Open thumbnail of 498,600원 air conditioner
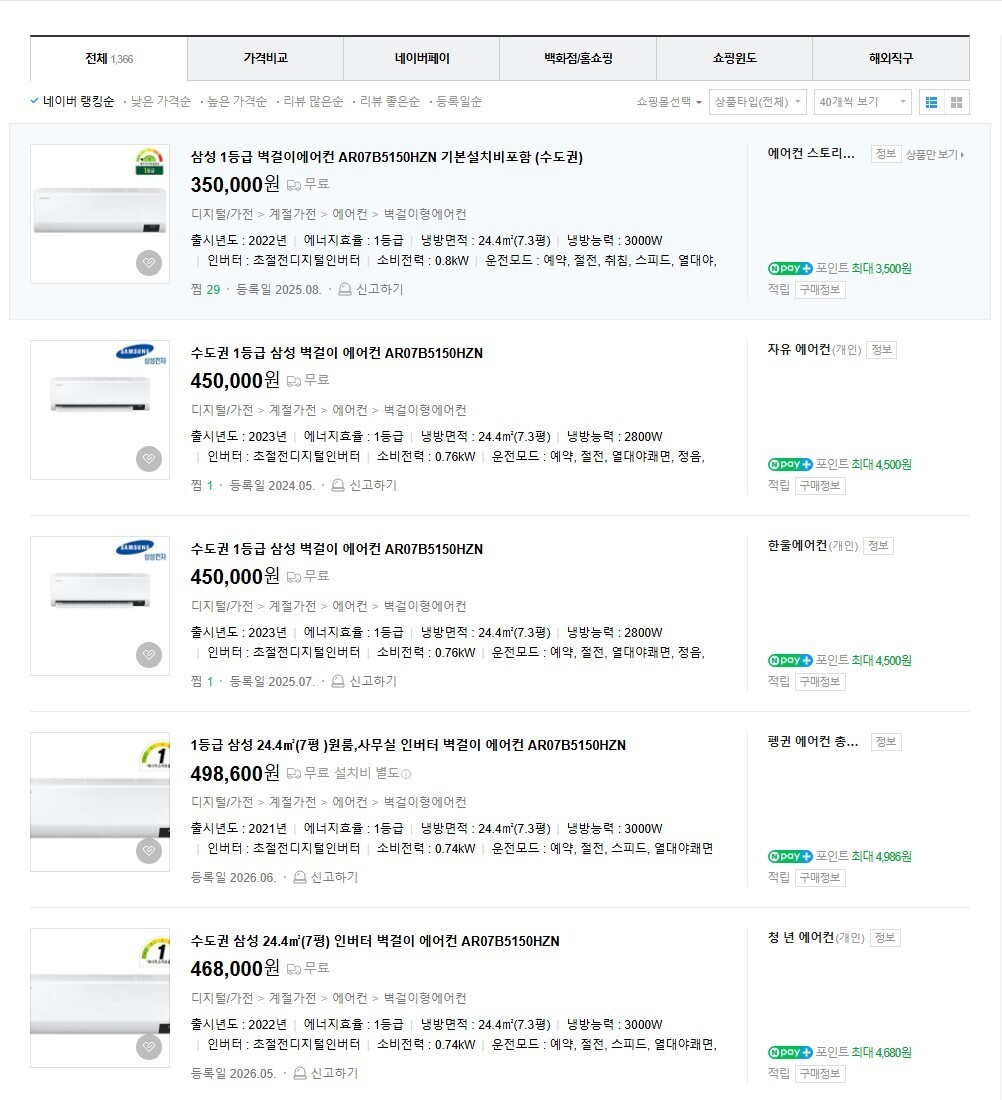Image resolution: width=1002 pixels, height=1100 pixels. tap(100, 802)
